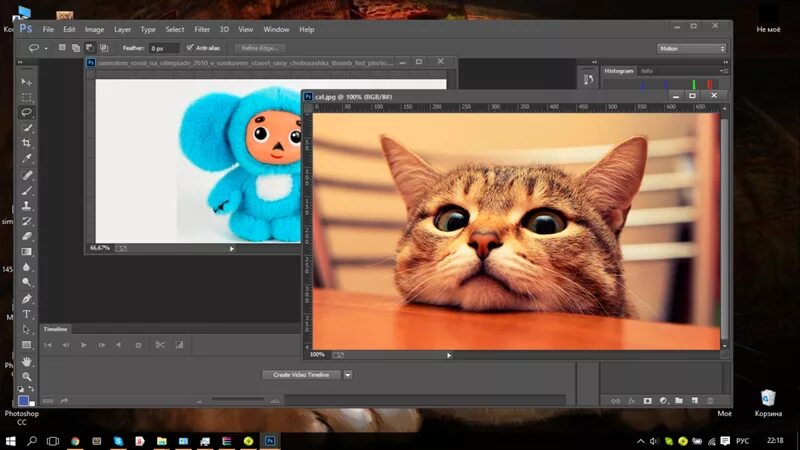Select the Rectangular Marquee tool
This screenshot has height=450, width=800.
click(27, 97)
